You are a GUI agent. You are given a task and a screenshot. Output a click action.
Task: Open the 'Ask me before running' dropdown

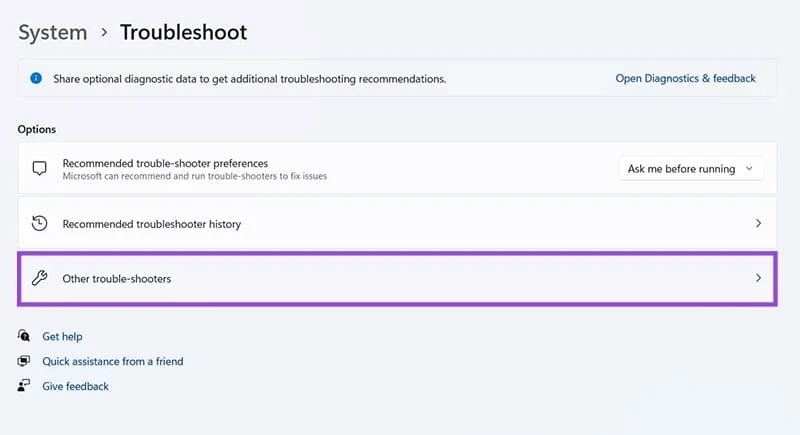click(x=691, y=169)
